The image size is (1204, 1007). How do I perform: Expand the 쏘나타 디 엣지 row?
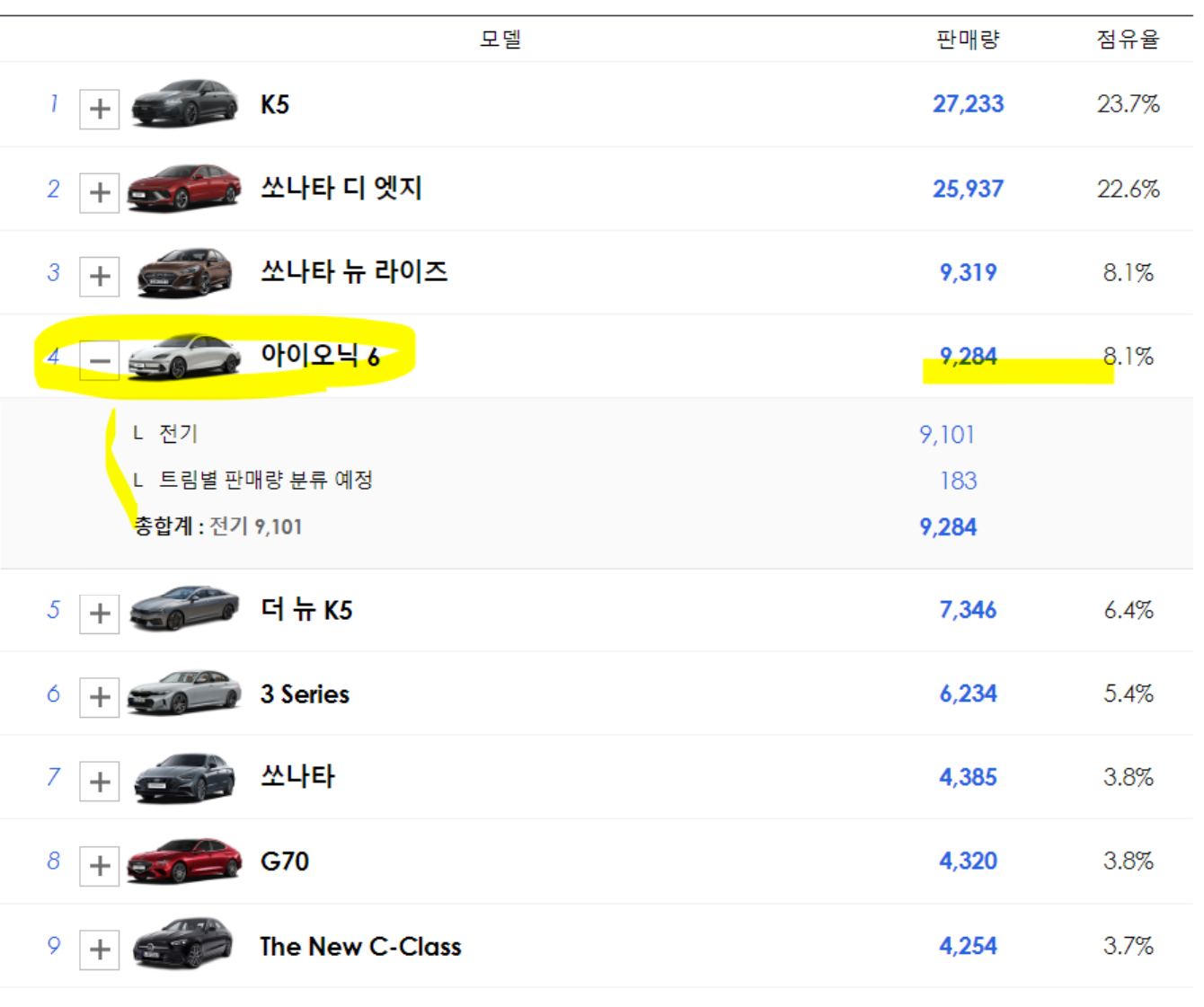100,192
